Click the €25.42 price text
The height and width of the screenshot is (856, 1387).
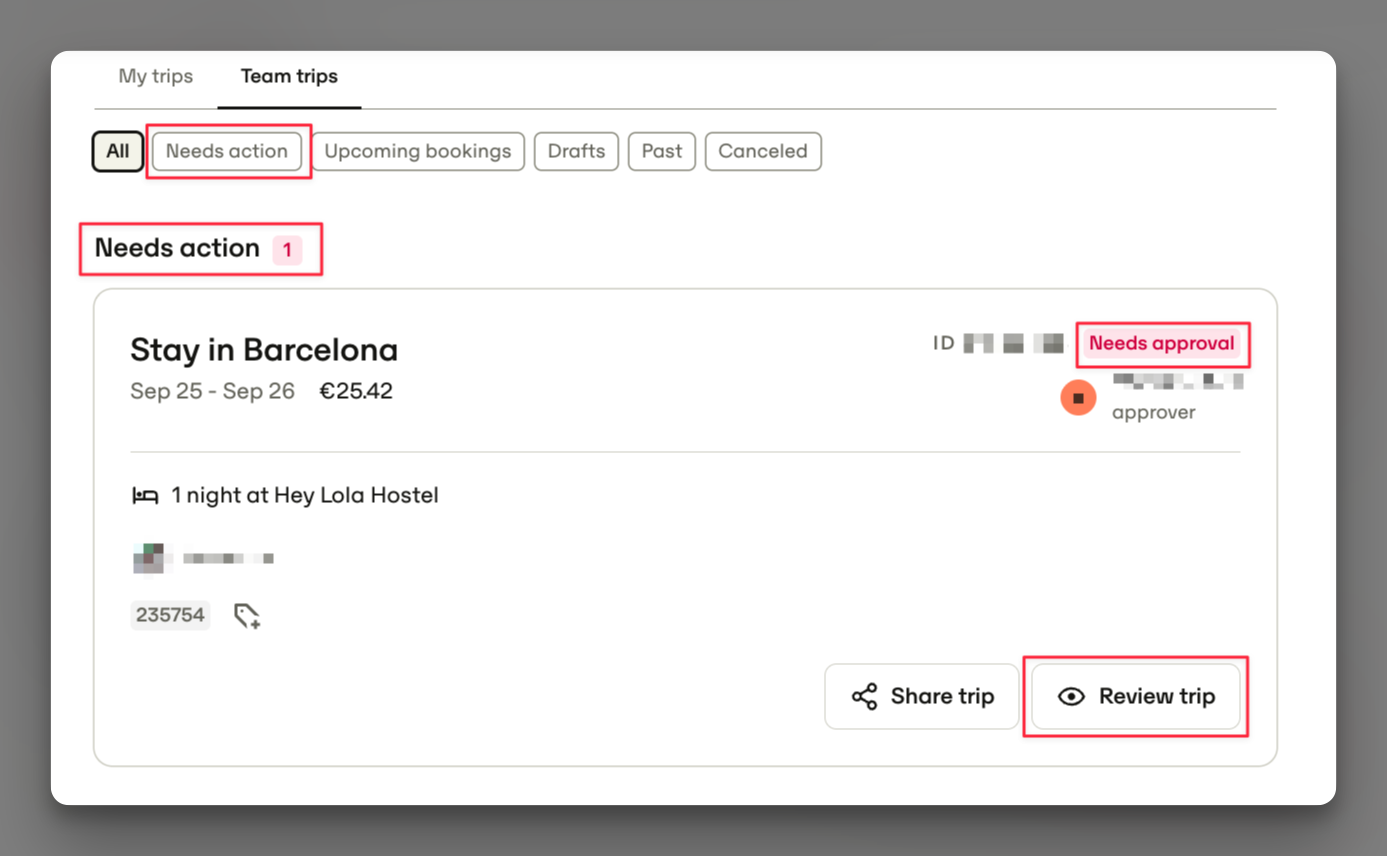tap(356, 391)
